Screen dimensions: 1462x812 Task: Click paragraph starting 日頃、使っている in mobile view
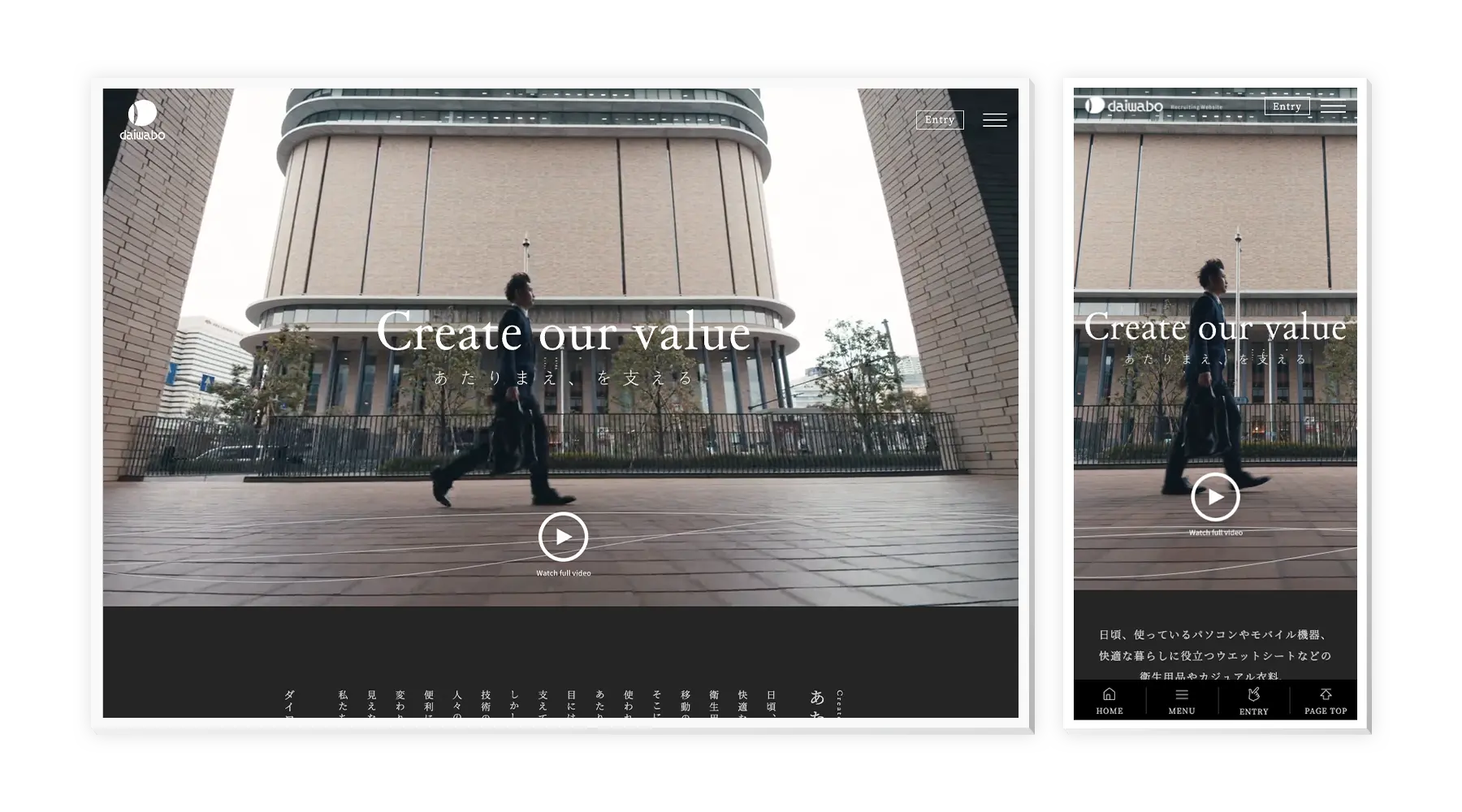click(x=1215, y=655)
